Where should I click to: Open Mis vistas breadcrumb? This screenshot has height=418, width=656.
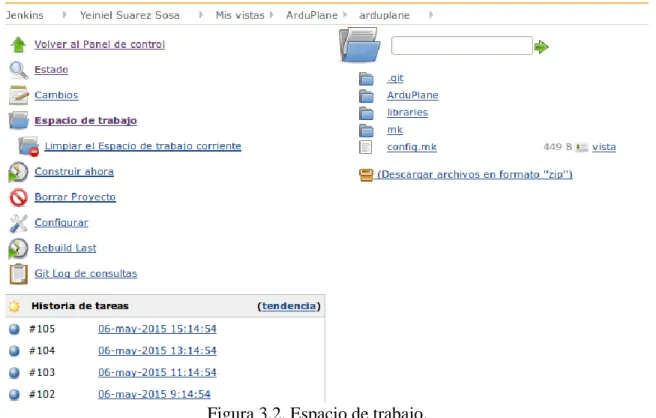pyautogui.click(x=240, y=15)
